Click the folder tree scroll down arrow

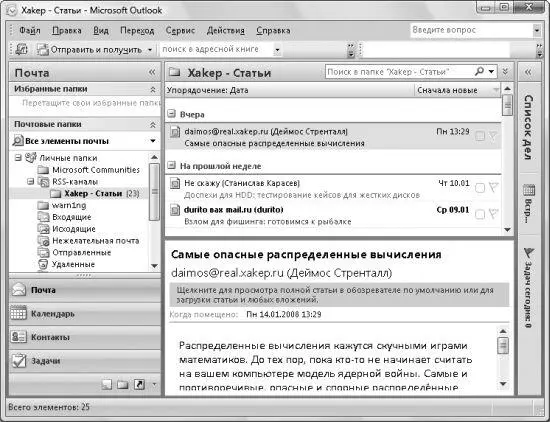pyautogui.click(x=154, y=266)
